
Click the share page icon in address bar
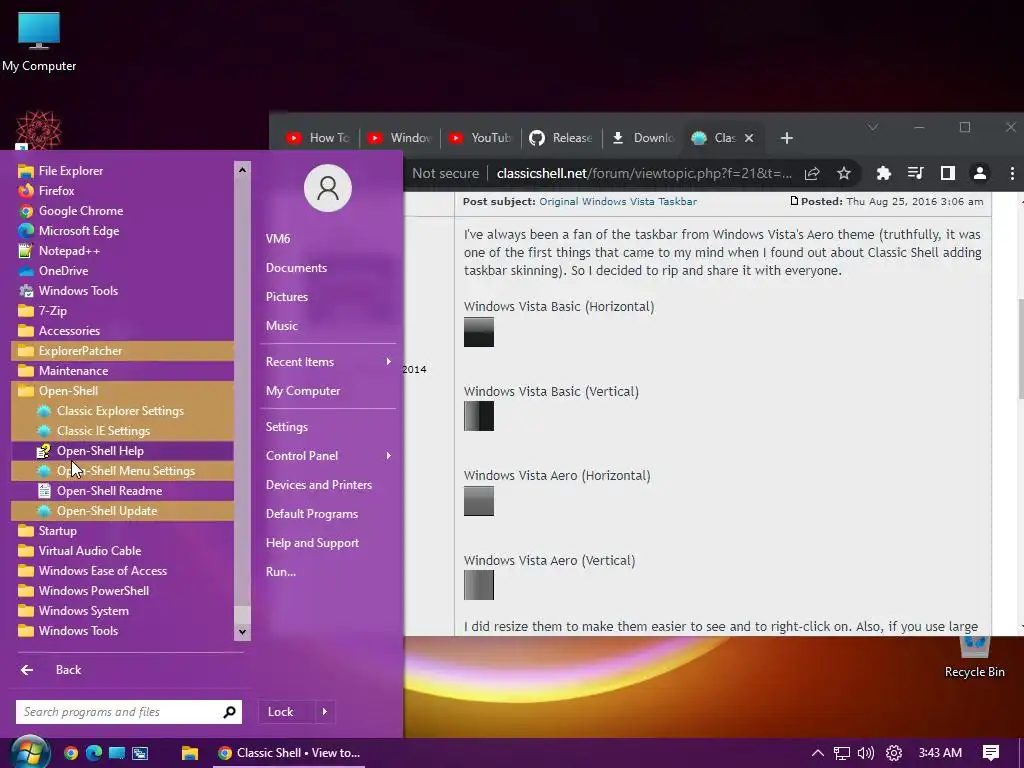click(812, 173)
